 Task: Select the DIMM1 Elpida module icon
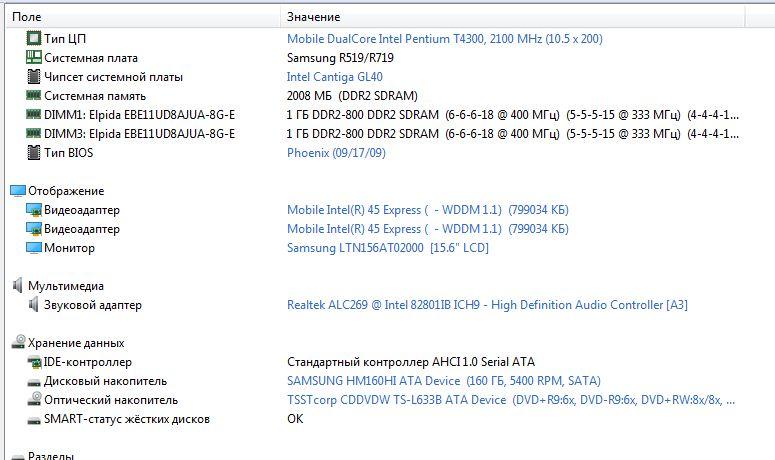[x=33, y=115]
